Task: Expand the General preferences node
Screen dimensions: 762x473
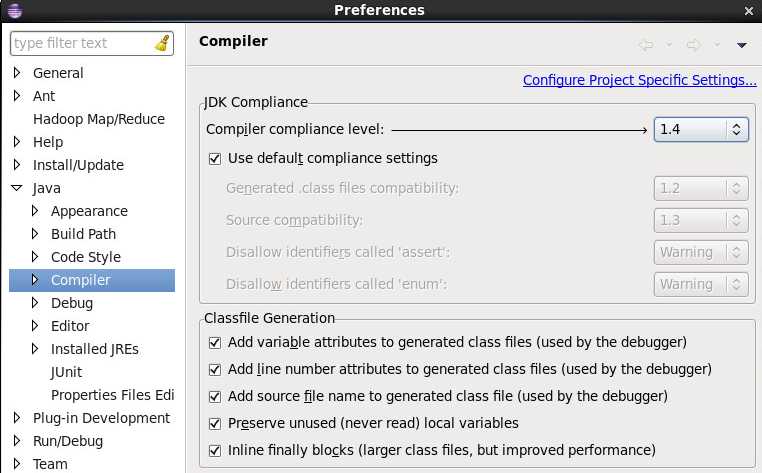Action: pos(17,73)
